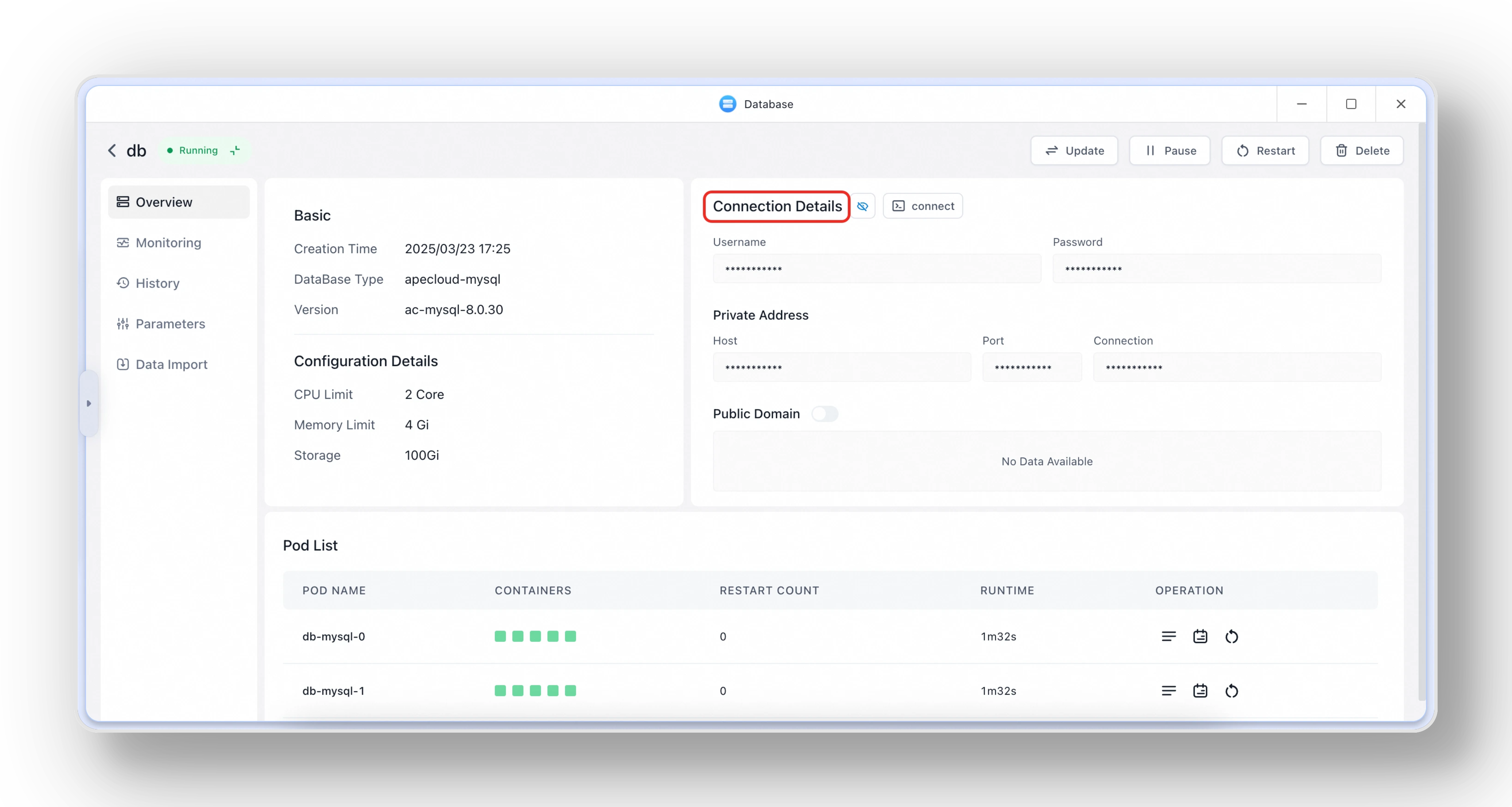Restart the database

1265,151
